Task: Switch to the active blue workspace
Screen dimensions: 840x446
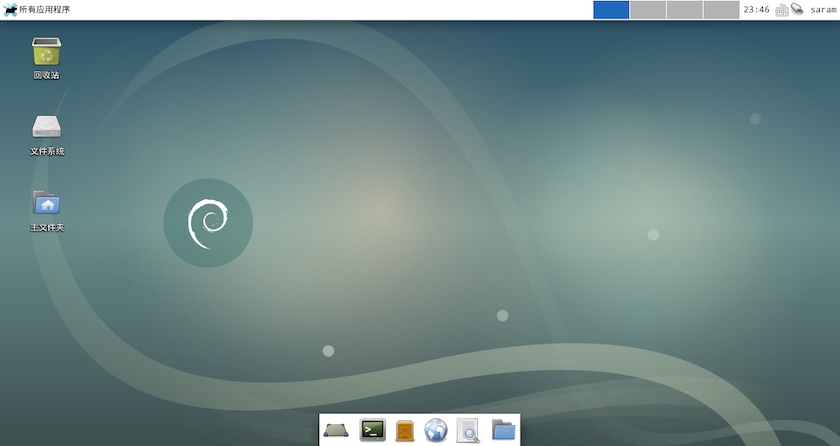Action: click(611, 10)
